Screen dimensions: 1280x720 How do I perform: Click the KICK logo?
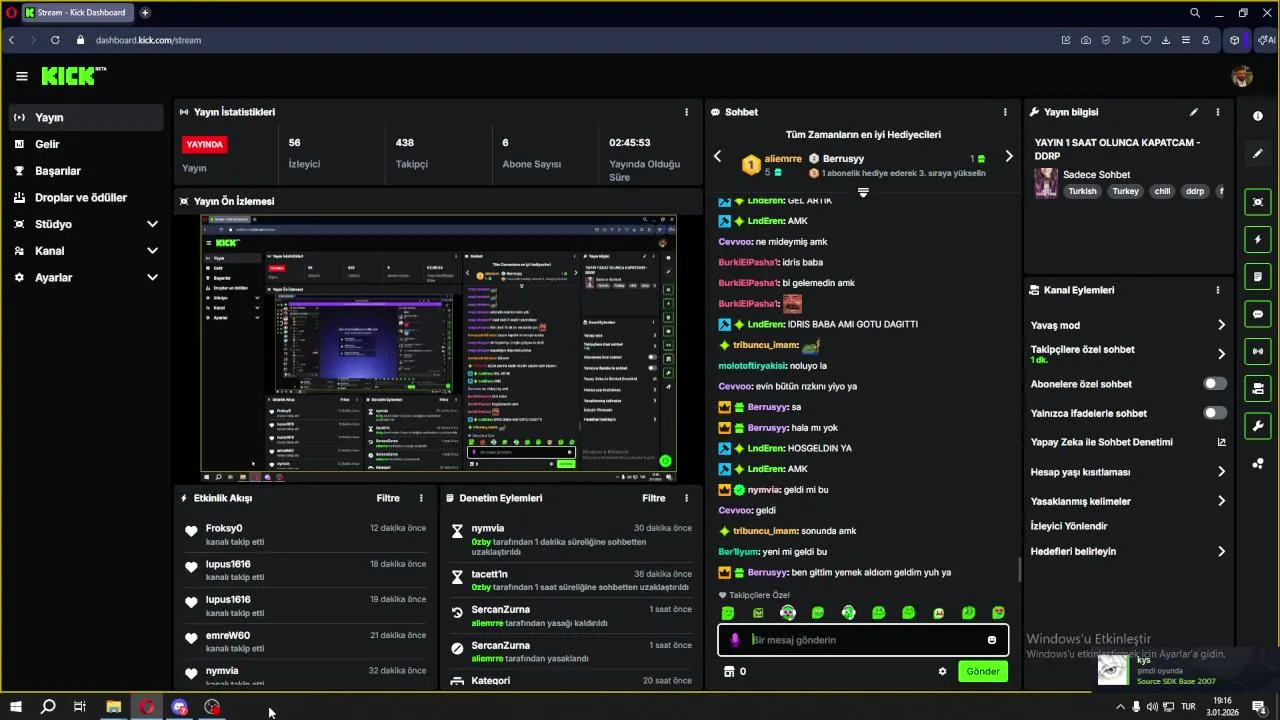tap(73, 76)
